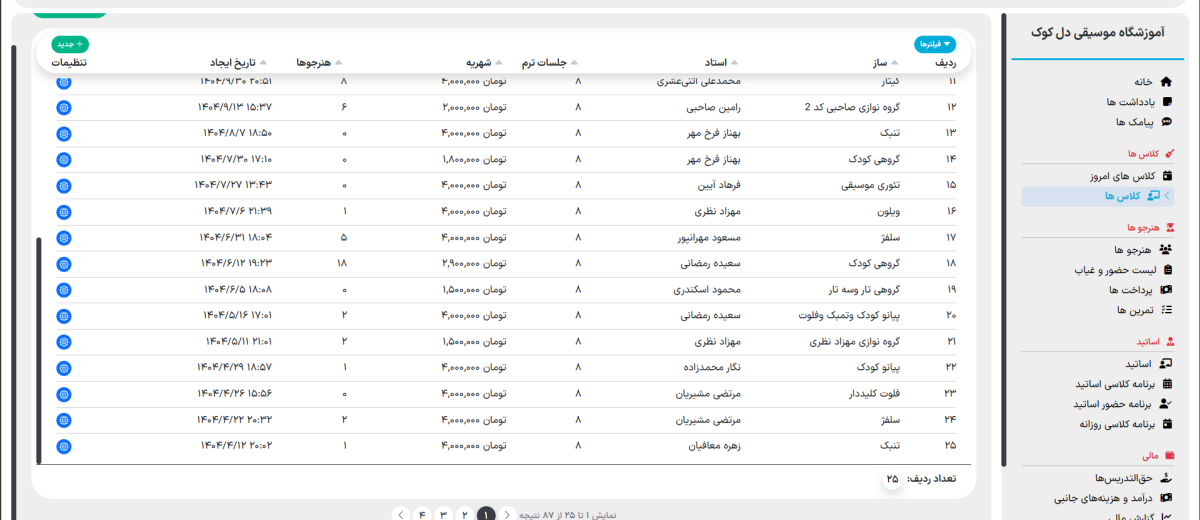Click the calendar icon beside کلاس های امروز

pos(1166,176)
